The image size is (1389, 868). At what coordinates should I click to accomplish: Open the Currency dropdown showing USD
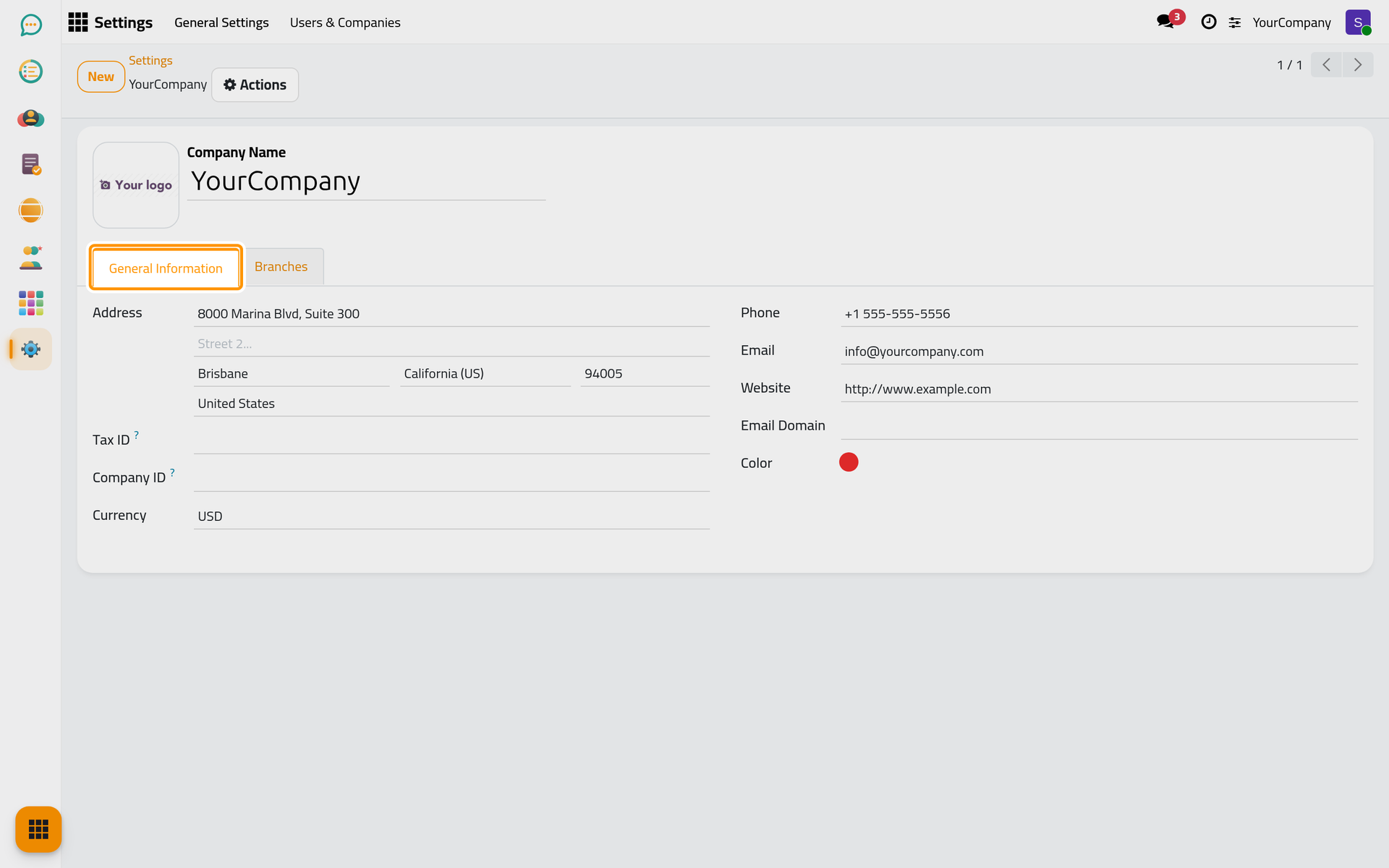tap(451, 516)
